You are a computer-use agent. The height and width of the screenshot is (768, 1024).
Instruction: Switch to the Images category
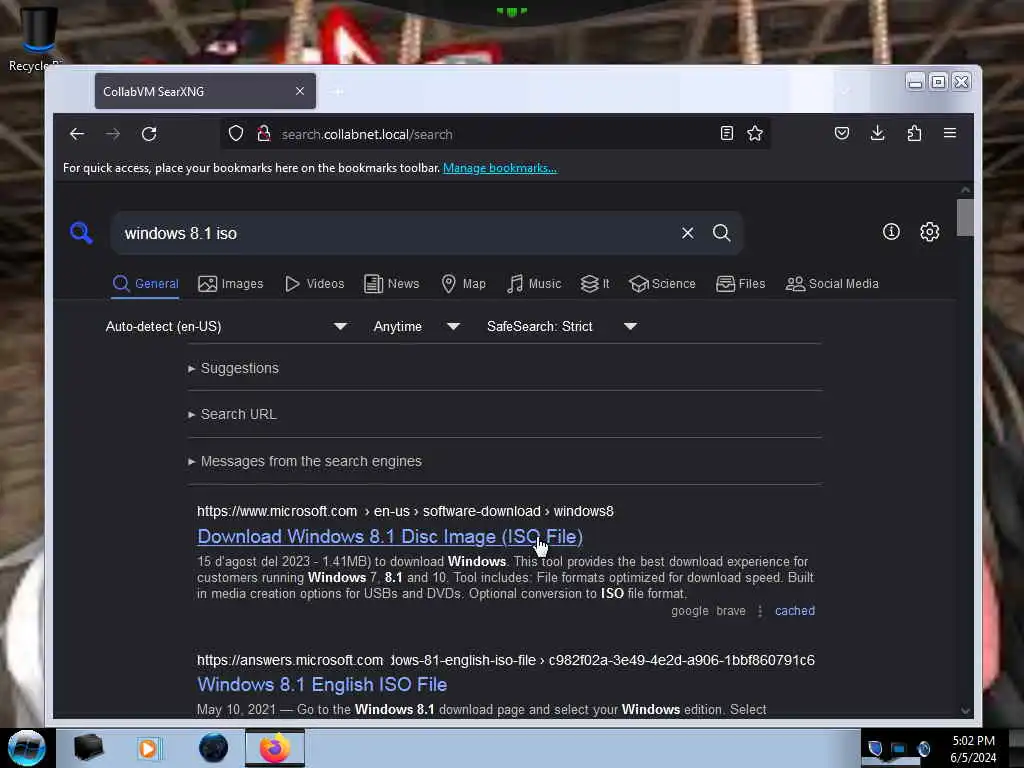(x=231, y=283)
